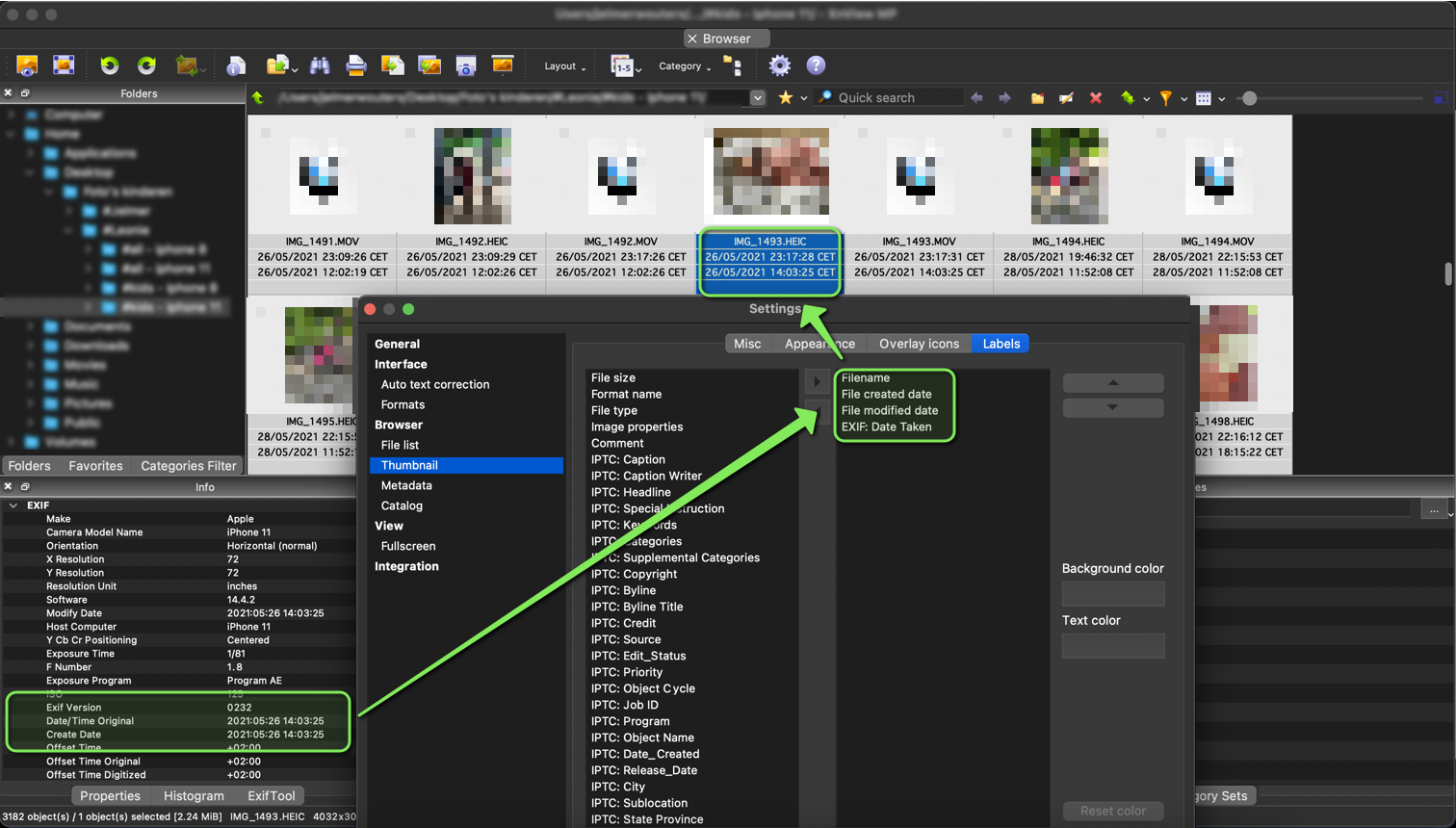
Task: Select Metadata in the Settings sidebar
Action: (406, 485)
